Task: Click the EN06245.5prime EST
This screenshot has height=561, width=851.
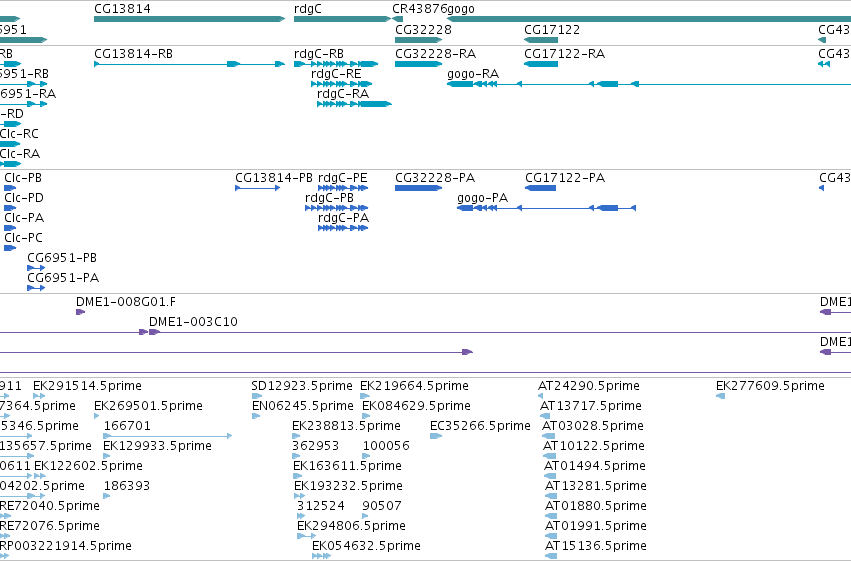Action: click(x=256, y=416)
